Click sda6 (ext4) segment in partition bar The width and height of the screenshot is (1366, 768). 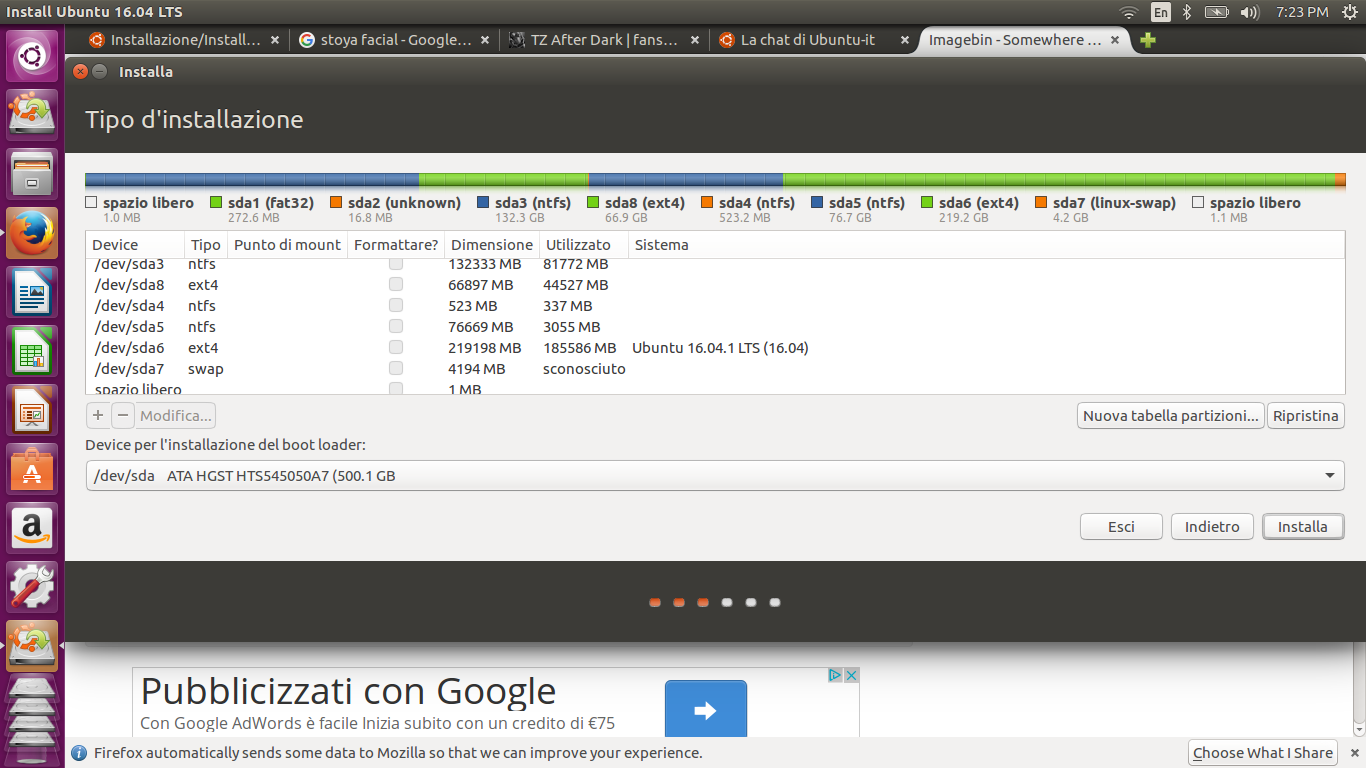pyautogui.click(x=1059, y=181)
